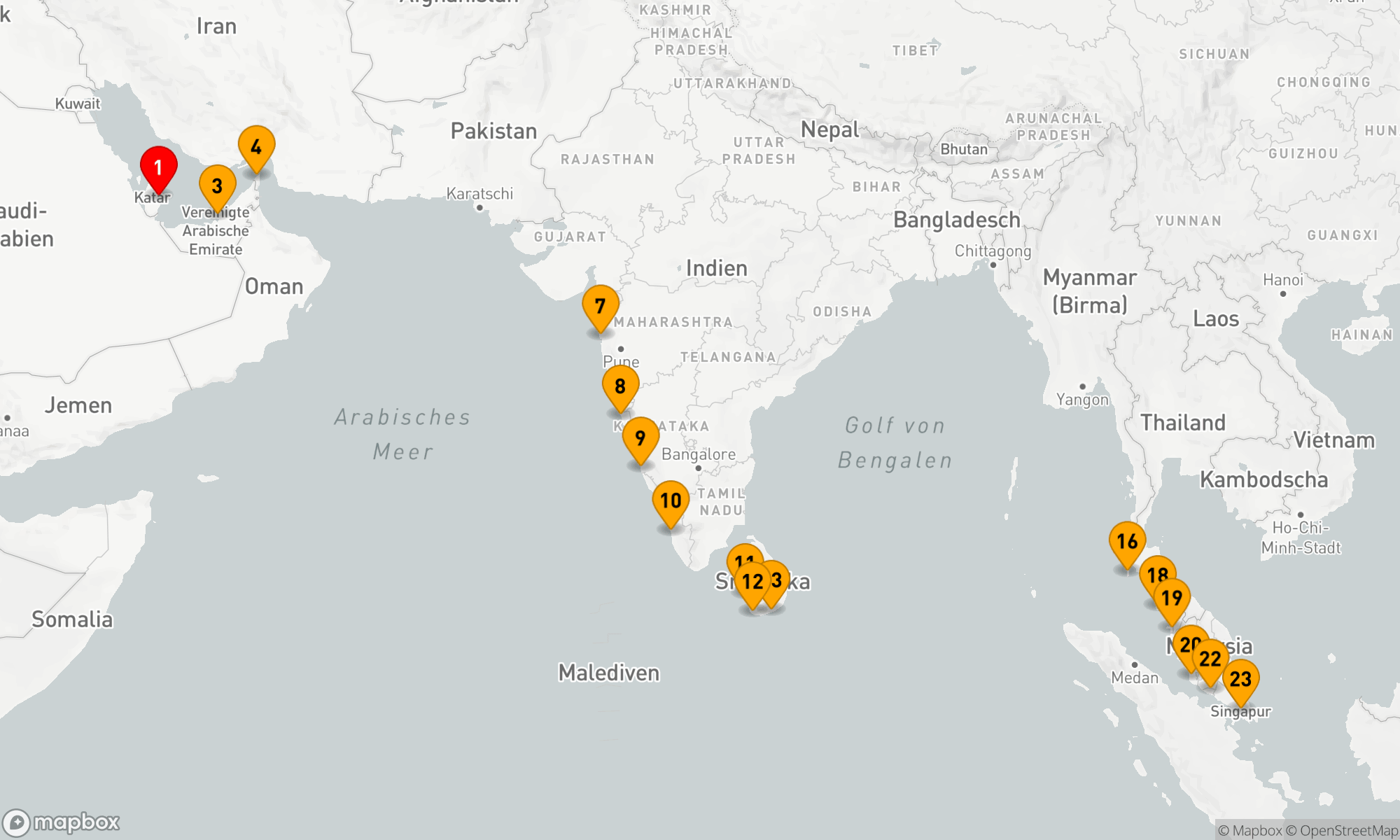This screenshot has width=1400, height=840.
Task: Click orange marker number 4
Action: [x=256, y=147]
